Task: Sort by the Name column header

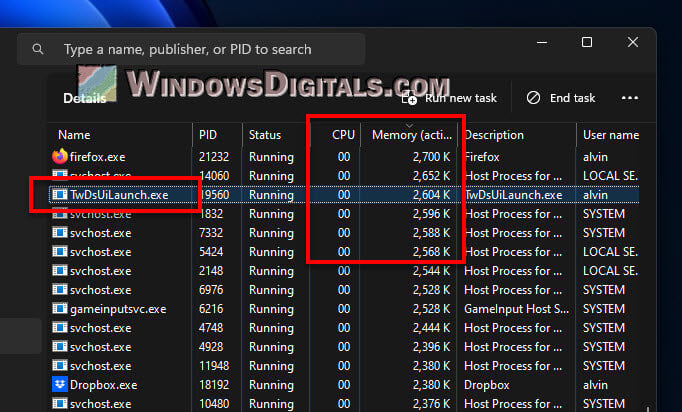Action: [74, 135]
